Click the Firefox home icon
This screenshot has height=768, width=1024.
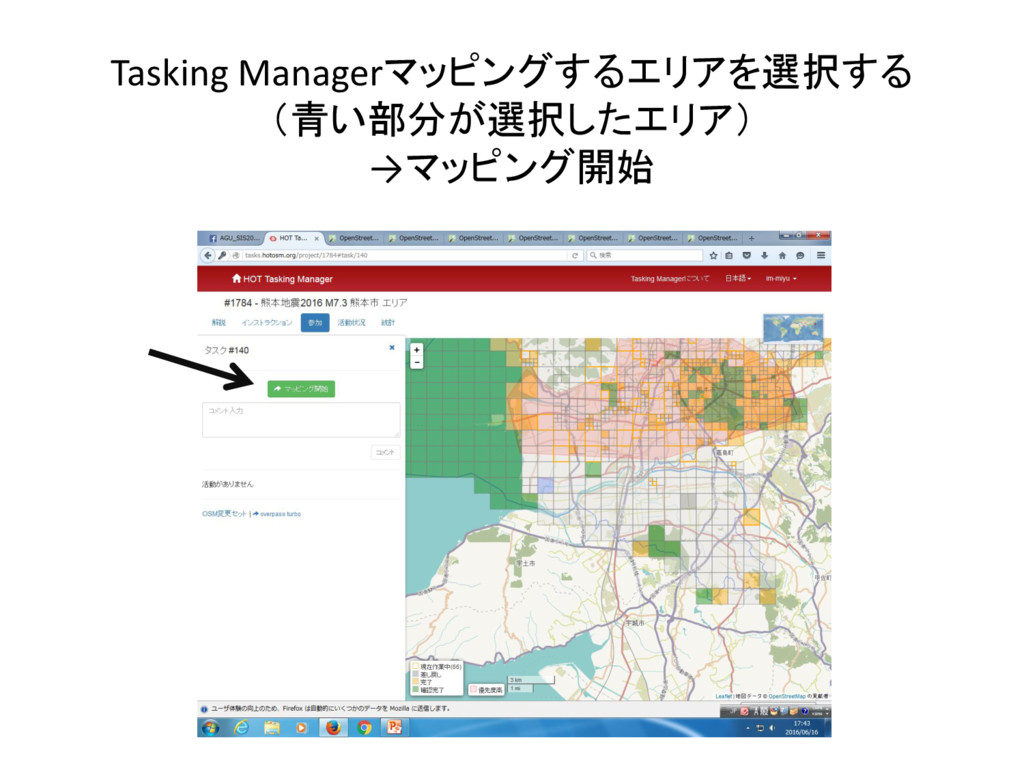(782, 255)
